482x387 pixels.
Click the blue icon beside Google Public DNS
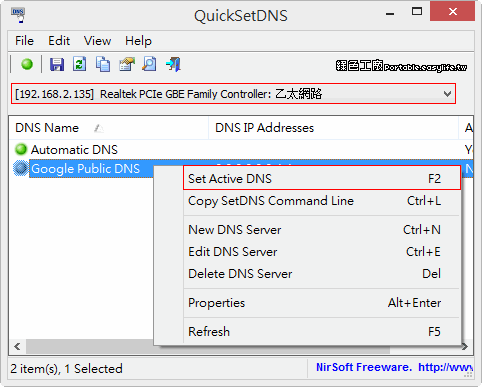pos(21,168)
